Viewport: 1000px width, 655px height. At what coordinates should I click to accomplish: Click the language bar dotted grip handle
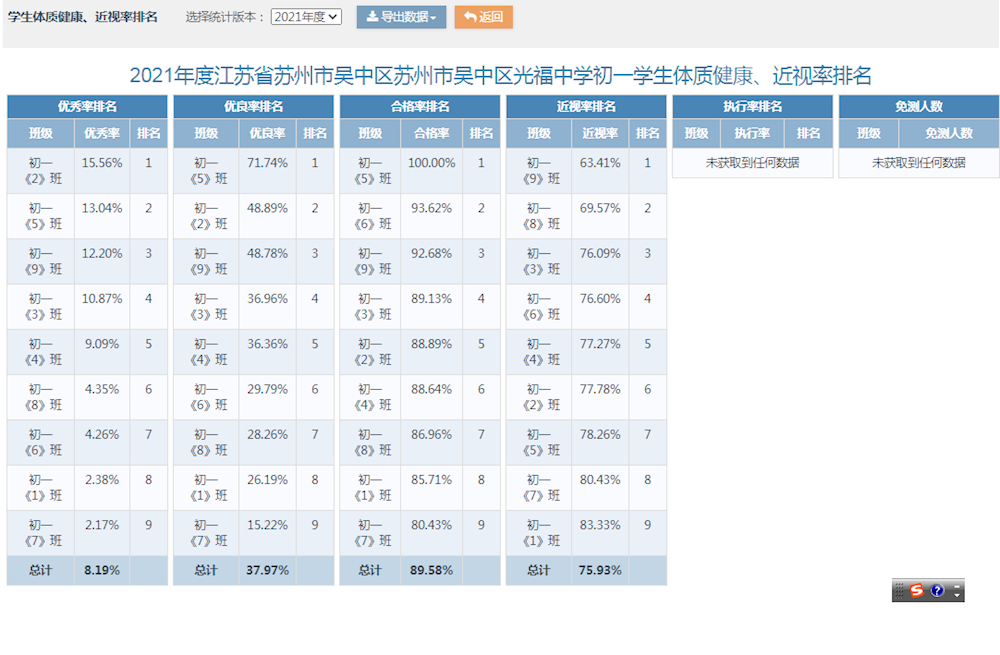point(899,591)
